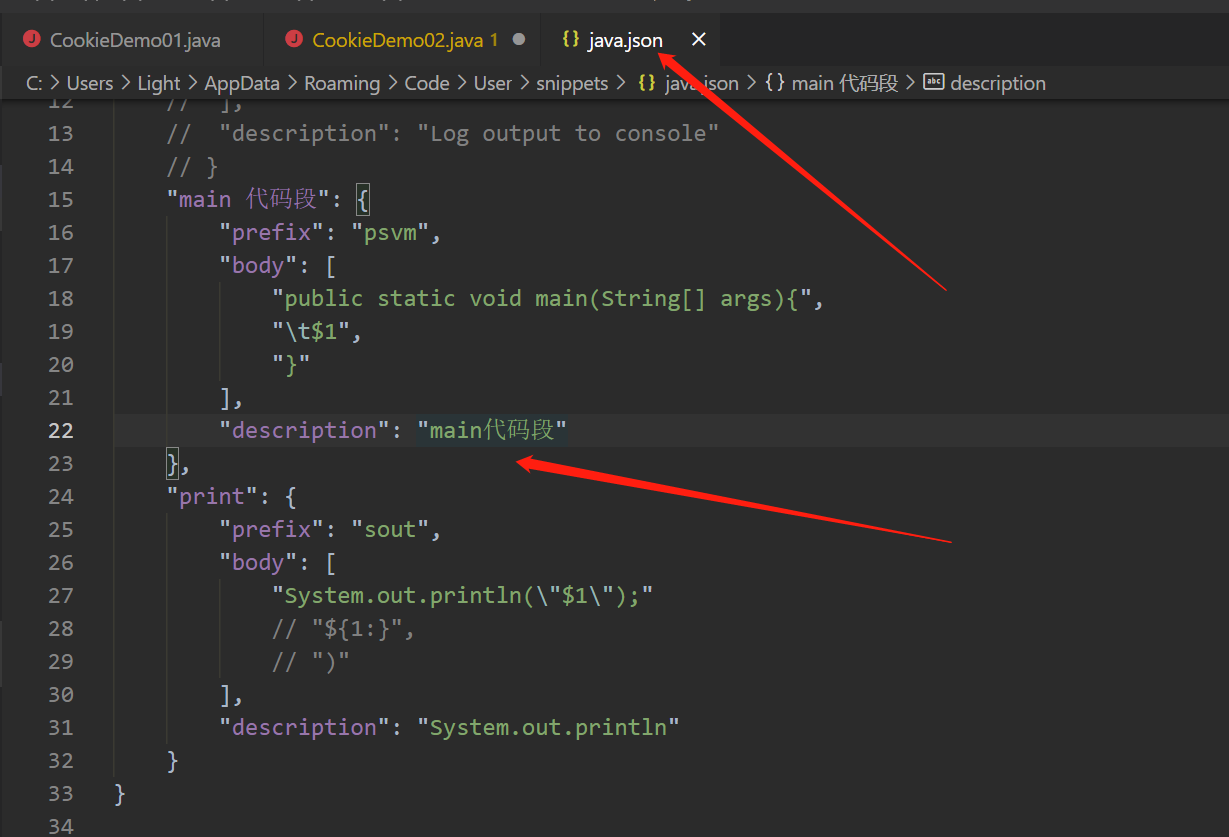
Task: Select the java.json editor tab
Action: (625, 40)
